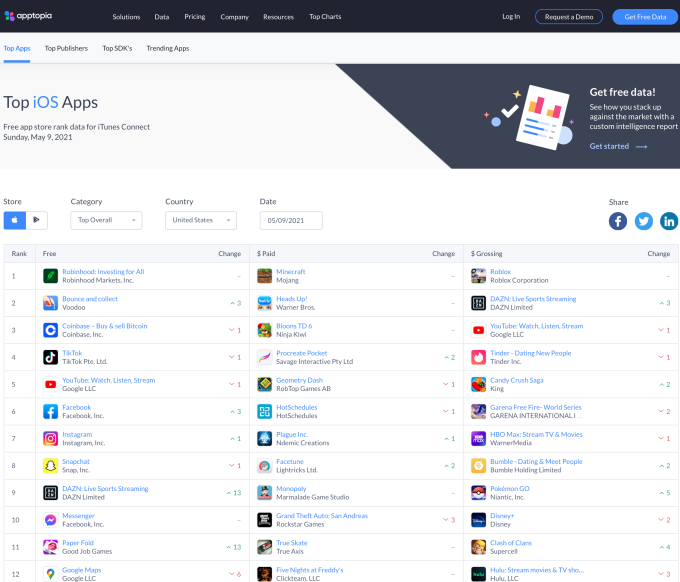Switch to the Top Publishers tab

pyautogui.click(x=66, y=48)
